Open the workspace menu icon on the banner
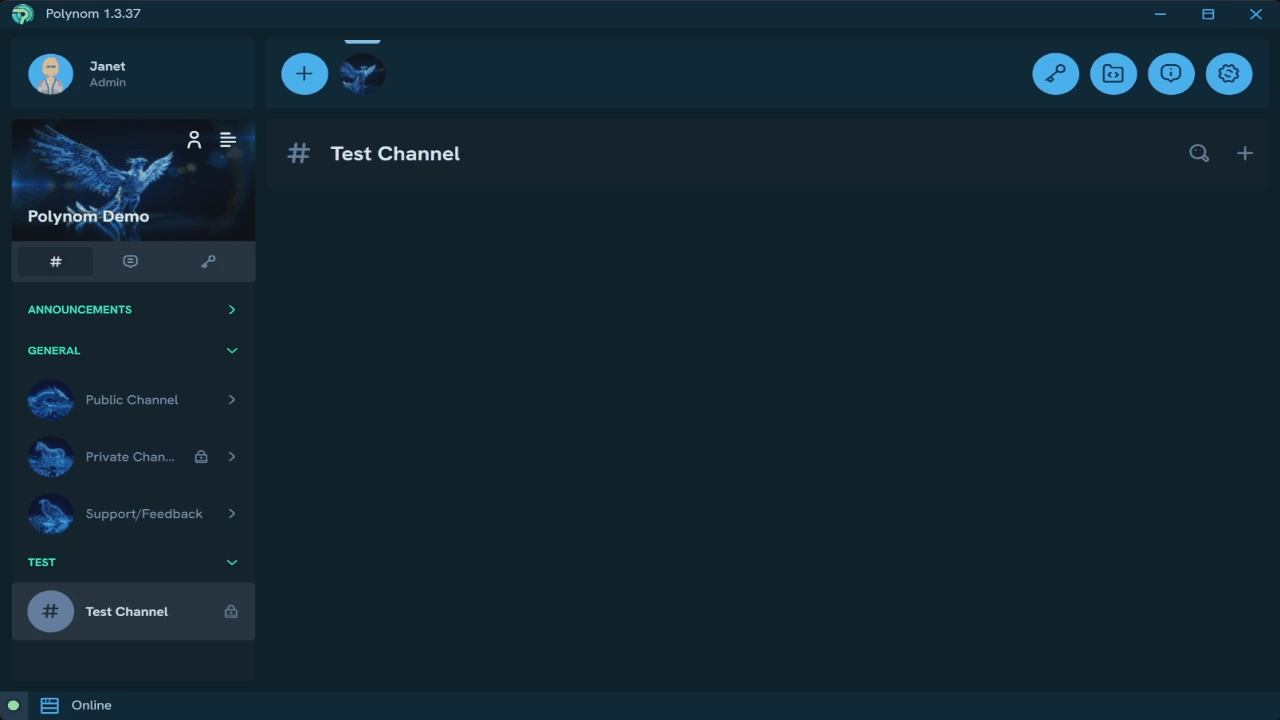Image resolution: width=1280 pixels, height=720 pixels. tap(228, 139)
